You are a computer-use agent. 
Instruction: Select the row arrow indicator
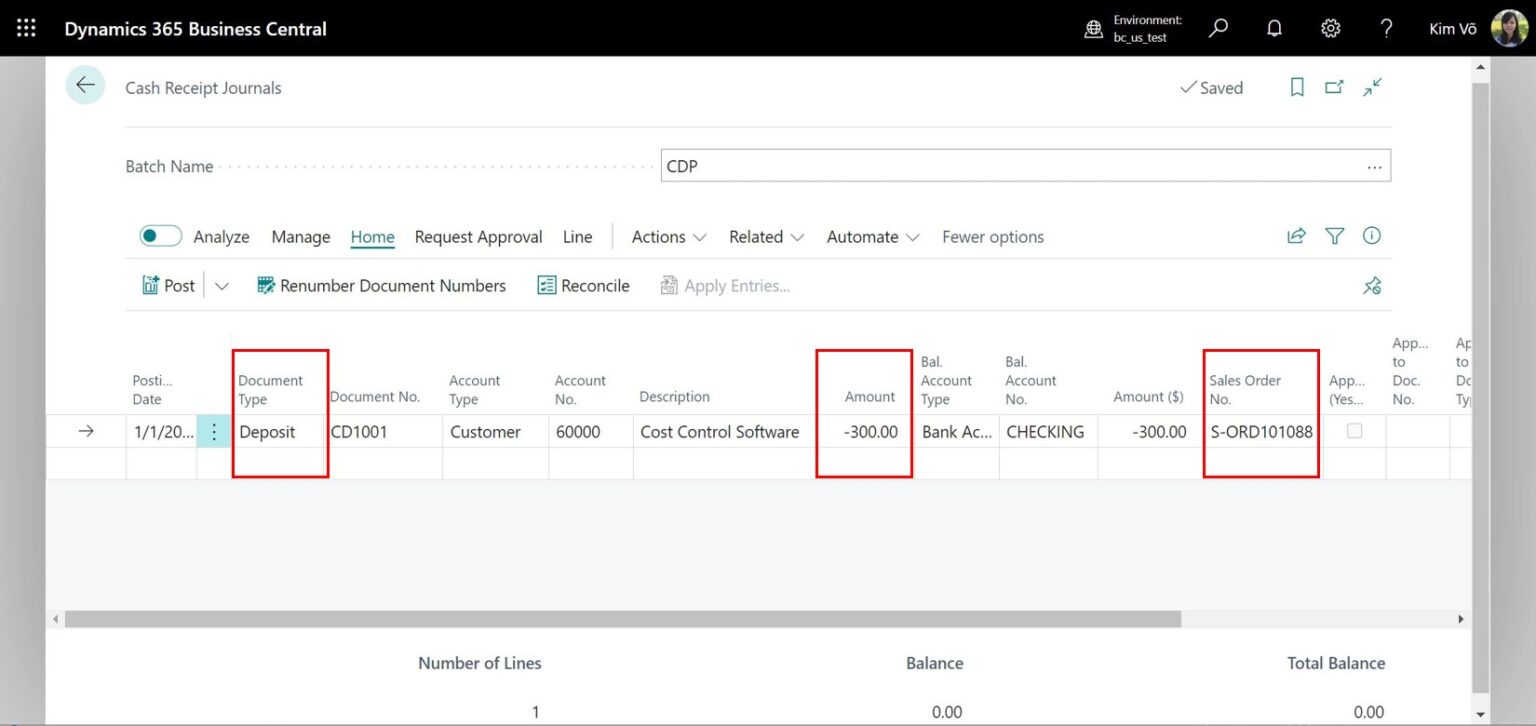tap(86, 431)
